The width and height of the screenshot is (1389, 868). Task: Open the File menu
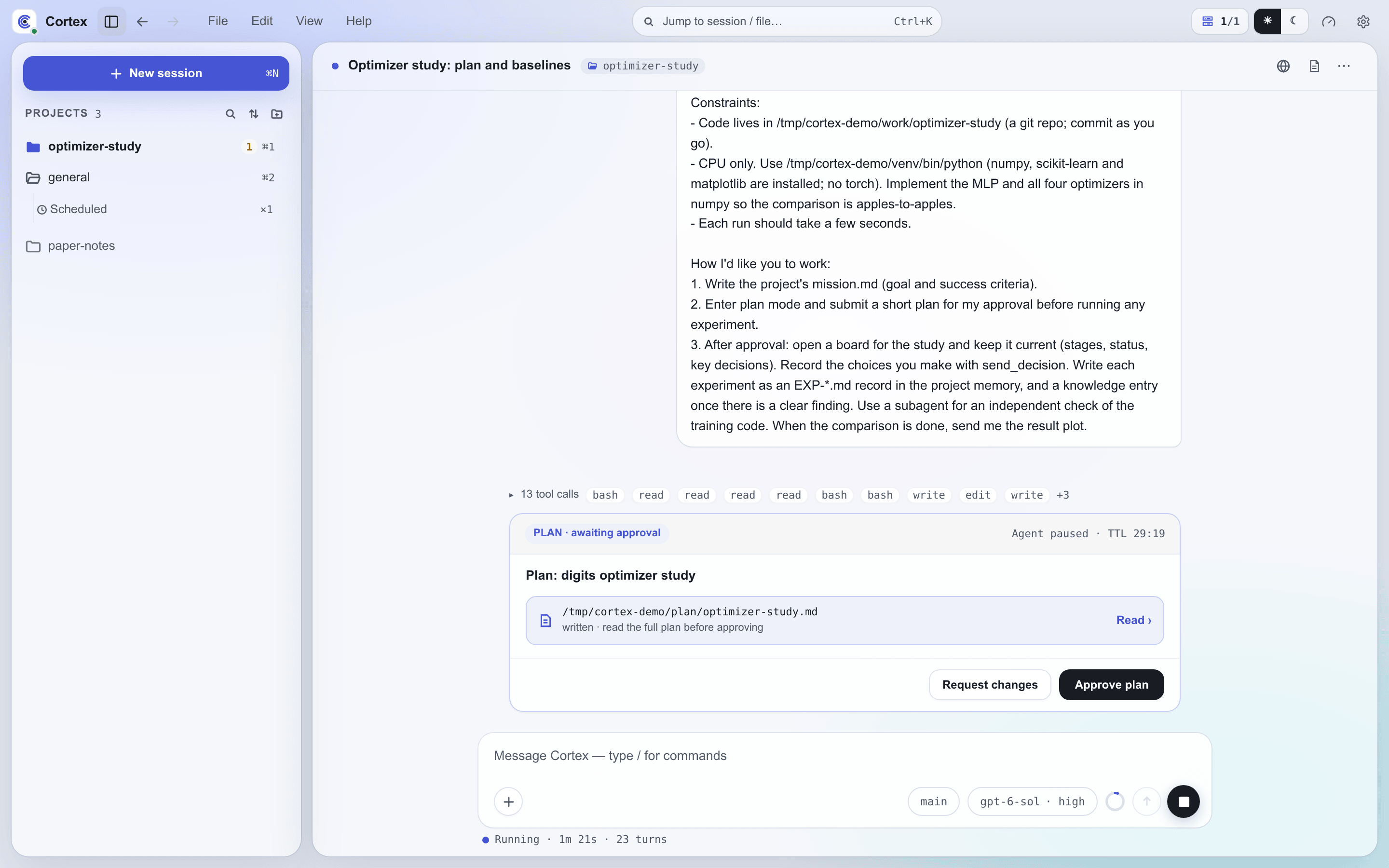[x=218, y=21]
